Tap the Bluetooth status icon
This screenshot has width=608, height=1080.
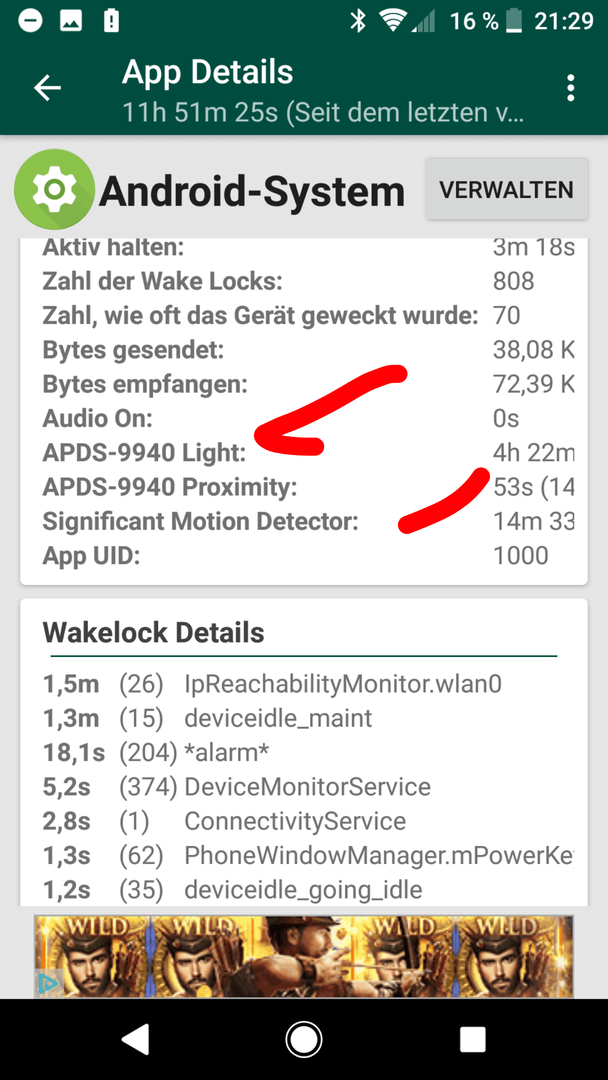(358, 21)
